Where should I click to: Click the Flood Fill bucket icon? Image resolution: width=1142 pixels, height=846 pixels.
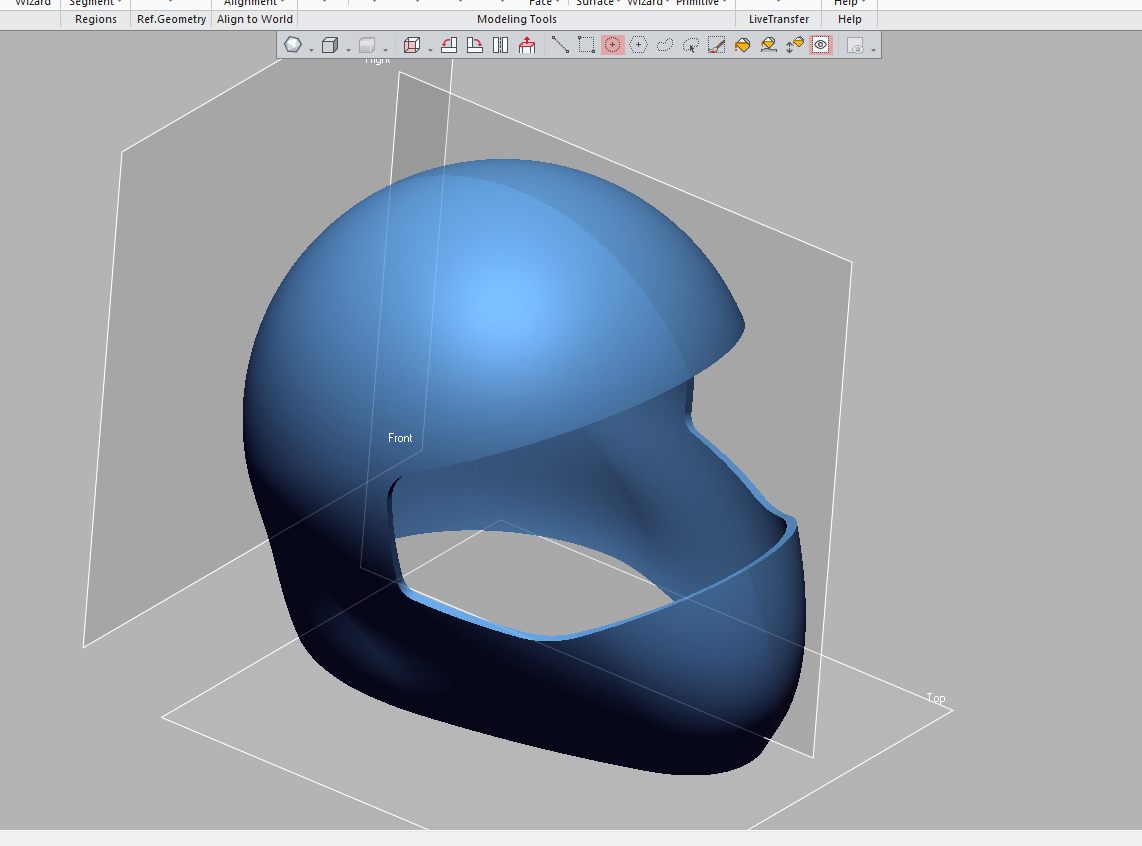[x=742, y=45]
